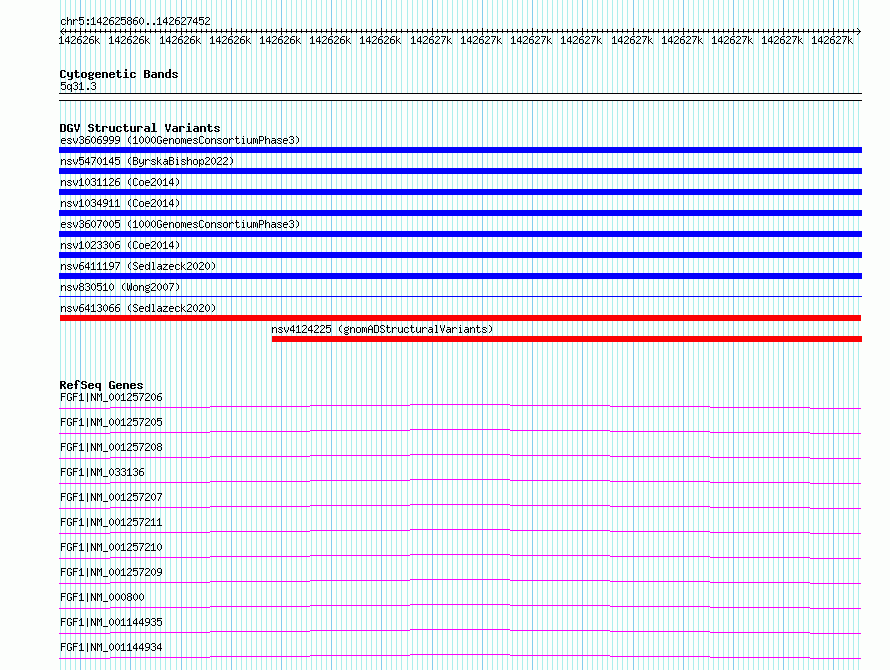Select transcript label FGF1|NM_000800
This screenshot has width=890, height=670.
[x=102, y=597]
